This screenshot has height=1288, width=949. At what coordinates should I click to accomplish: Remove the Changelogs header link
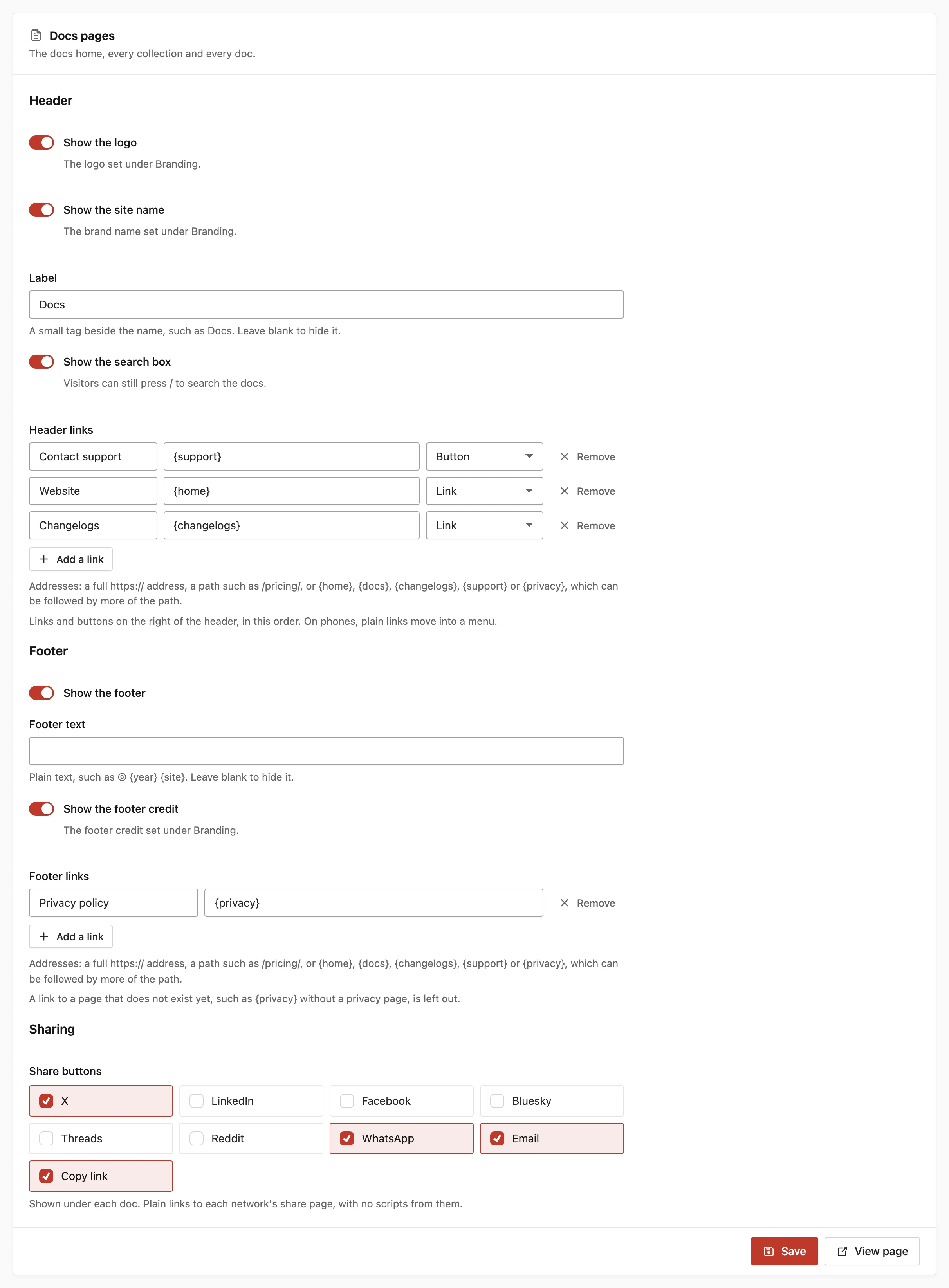click(588, 526)
